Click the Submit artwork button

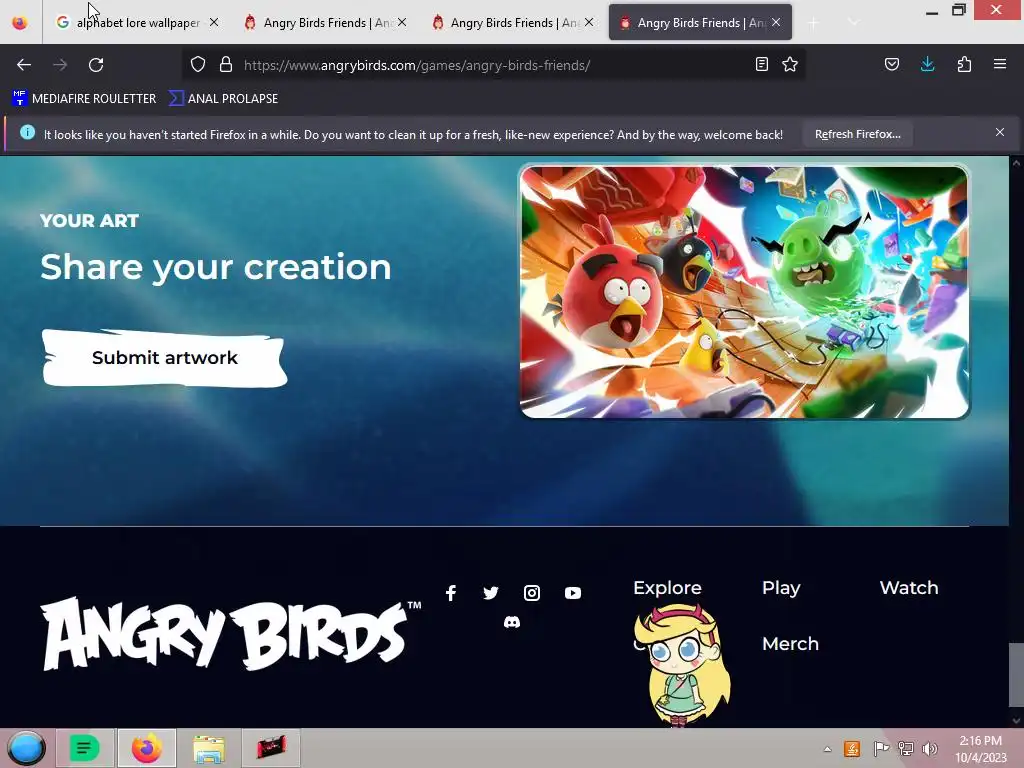point(165,358)
